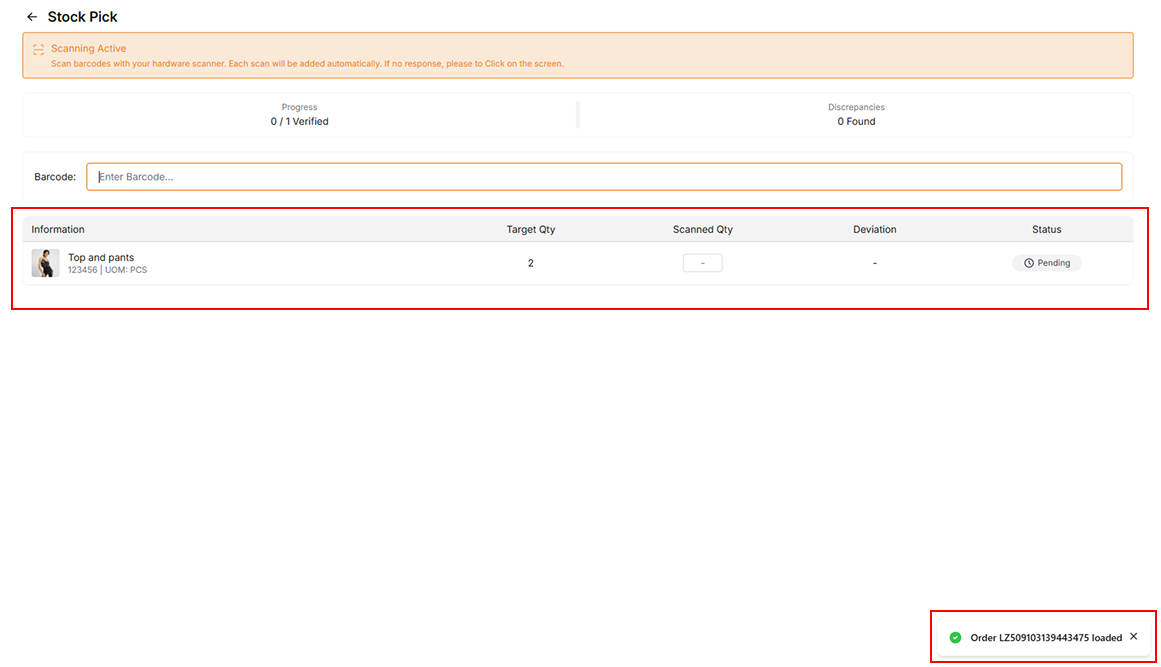The image size is (1161, 667).
Task: Focus the Enter Barcode input field
Action: click(x=603, y=177)
